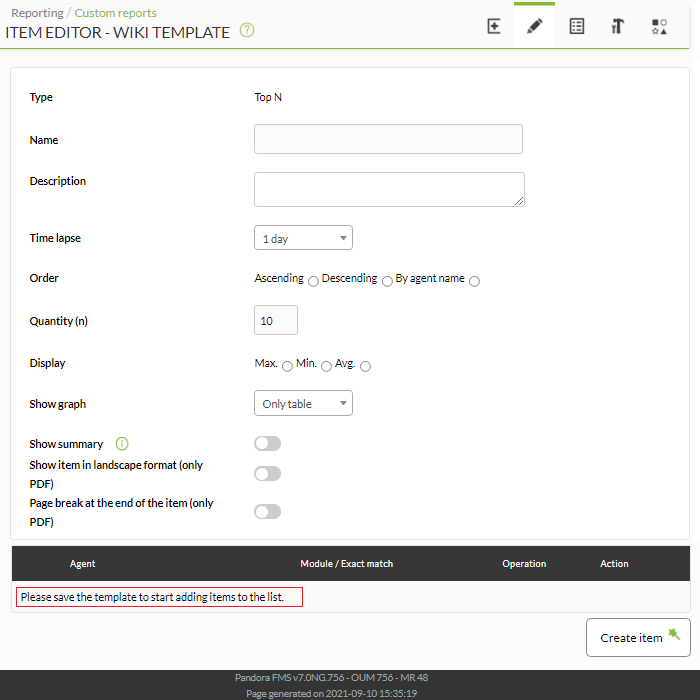Select Avg. display radio button
Image resolution: width=700 pixels, height=700 pixels.
coord(365,367)
